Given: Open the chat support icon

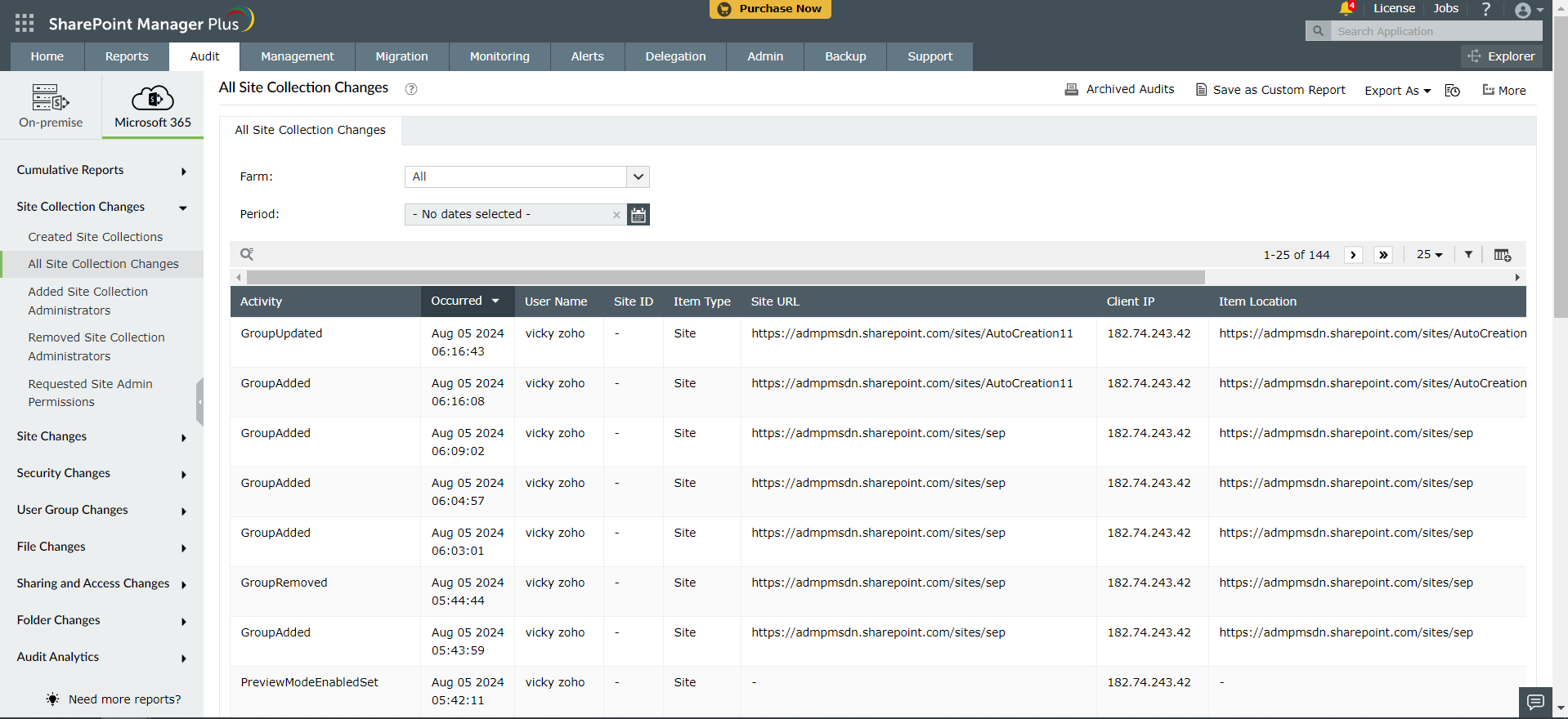Looking at the screenshot, I should [1535, 702].
